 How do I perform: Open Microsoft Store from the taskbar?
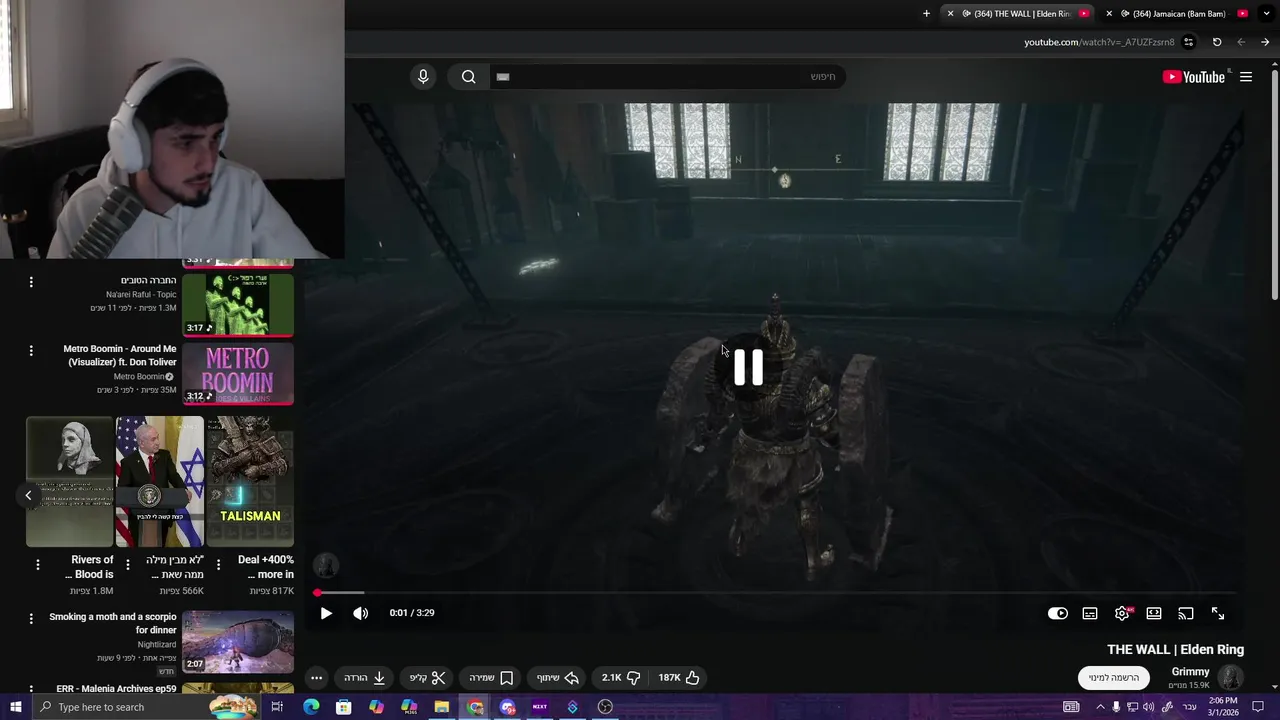[x=344, y=707]
